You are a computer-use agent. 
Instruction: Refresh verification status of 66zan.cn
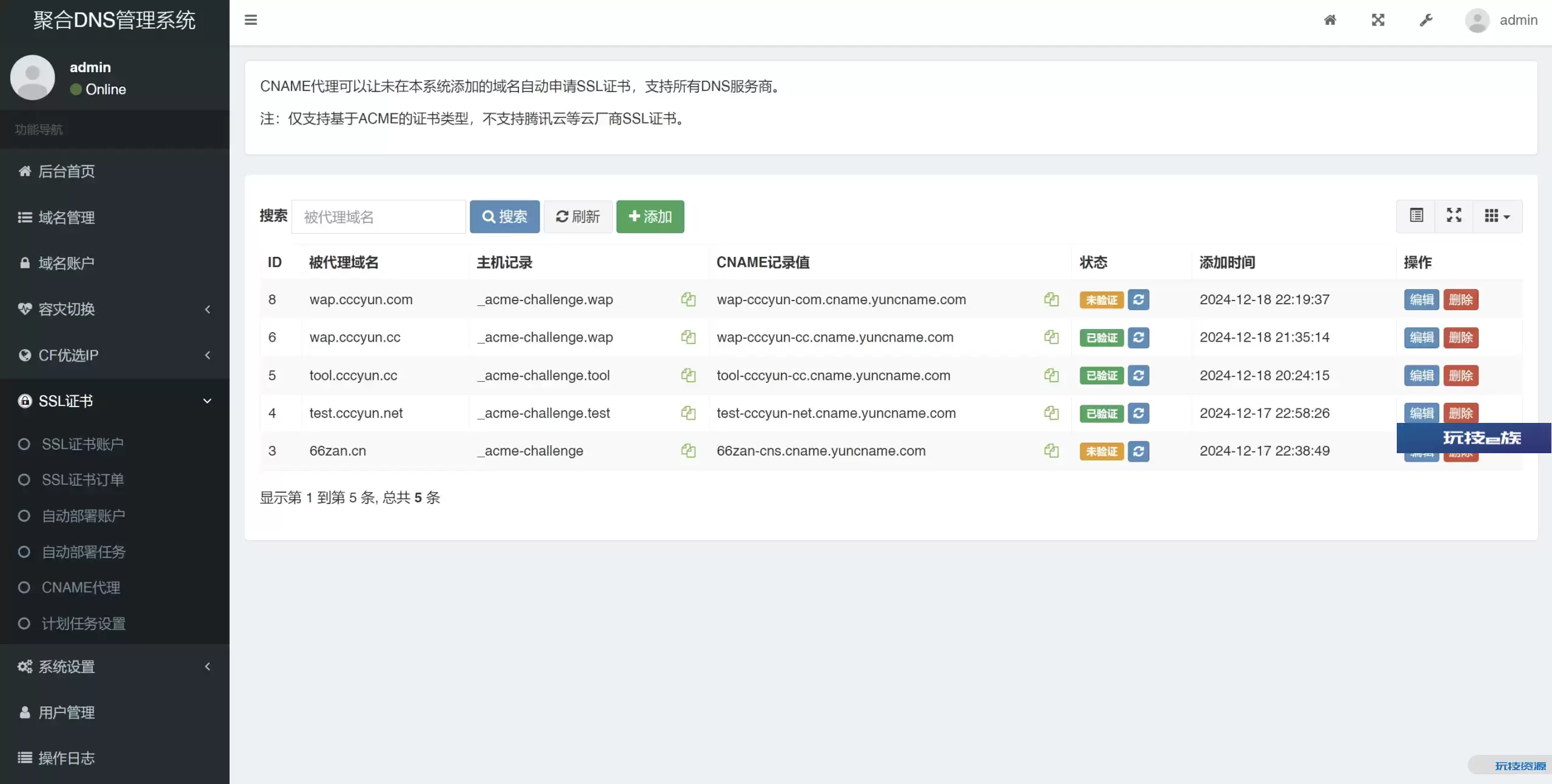point(1139,451)
